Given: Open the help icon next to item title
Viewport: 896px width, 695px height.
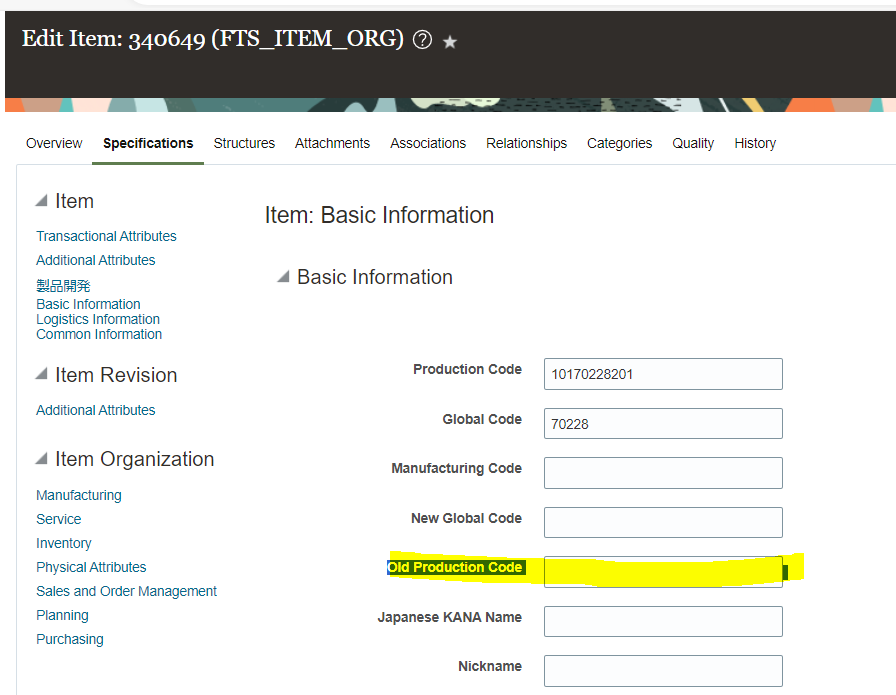Looking at the screenshot, I should (x=422, y=39).
